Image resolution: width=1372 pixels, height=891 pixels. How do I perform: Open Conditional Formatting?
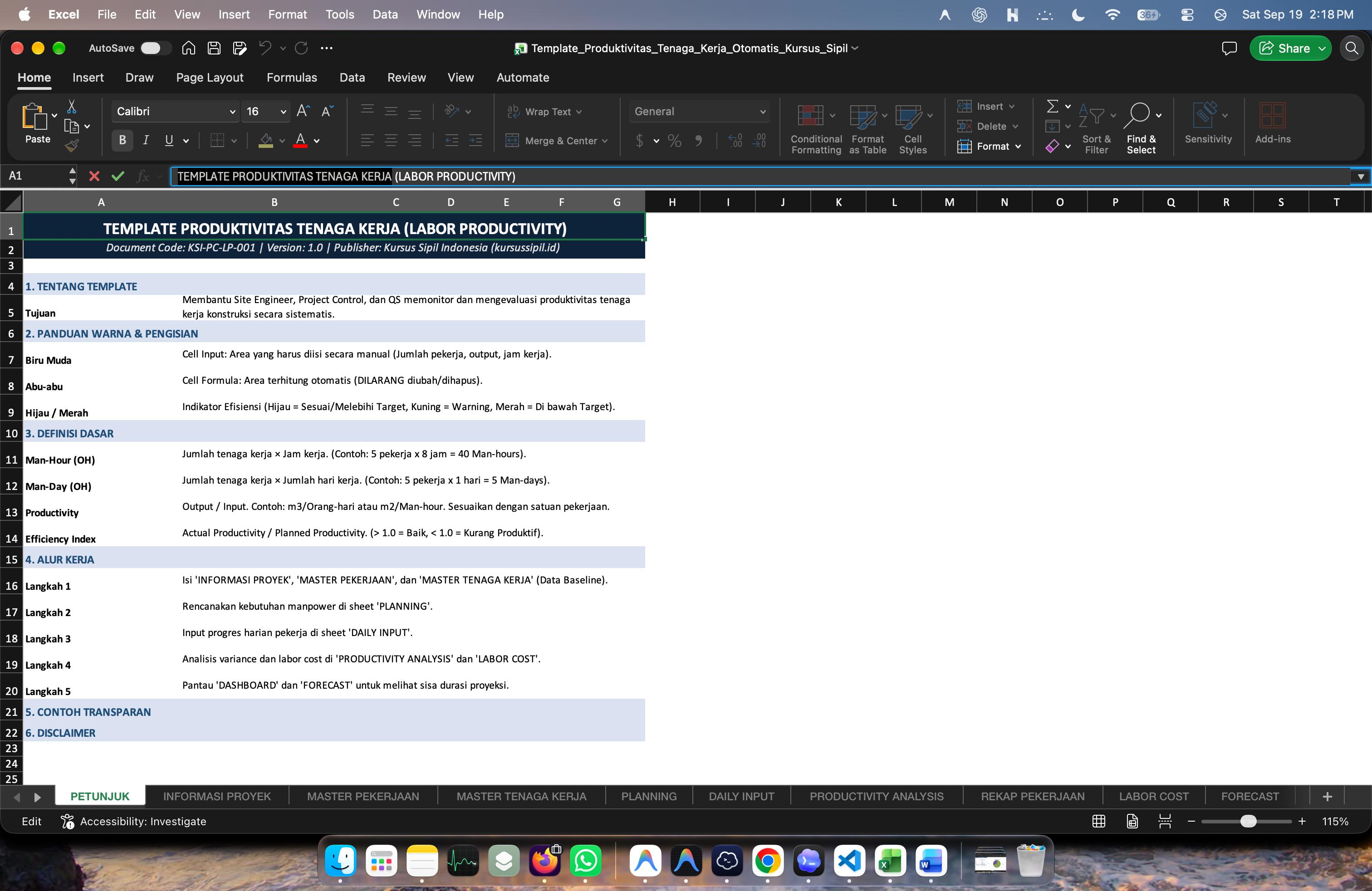click(816, 128)
